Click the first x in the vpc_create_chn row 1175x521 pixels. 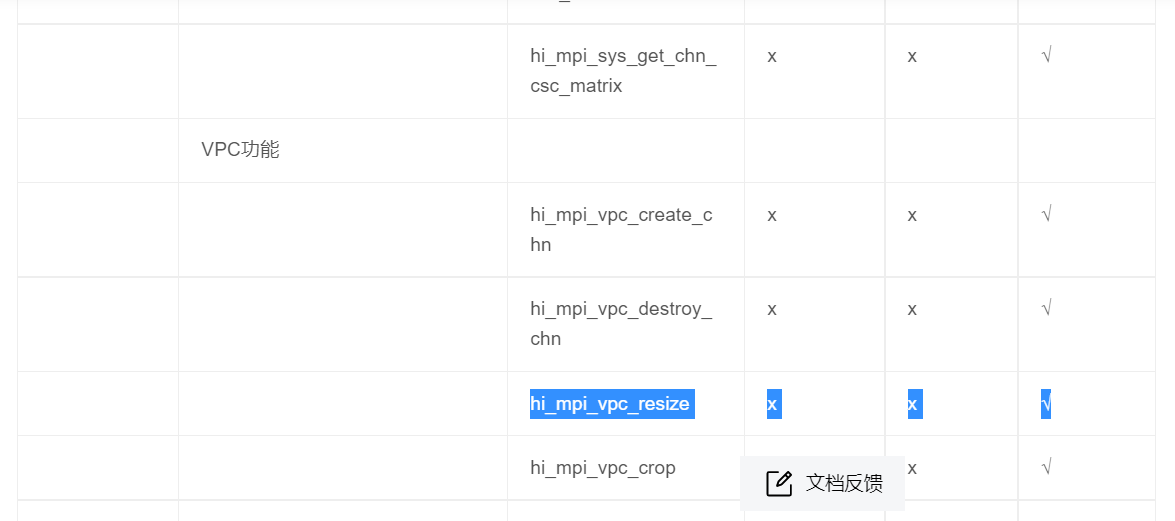point(772,216)
